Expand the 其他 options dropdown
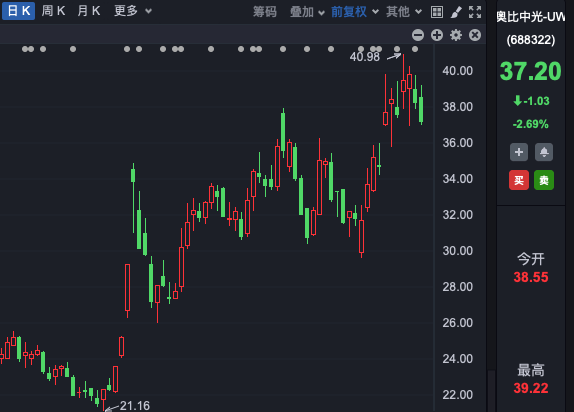574x412 pixels. click(404, 12)
